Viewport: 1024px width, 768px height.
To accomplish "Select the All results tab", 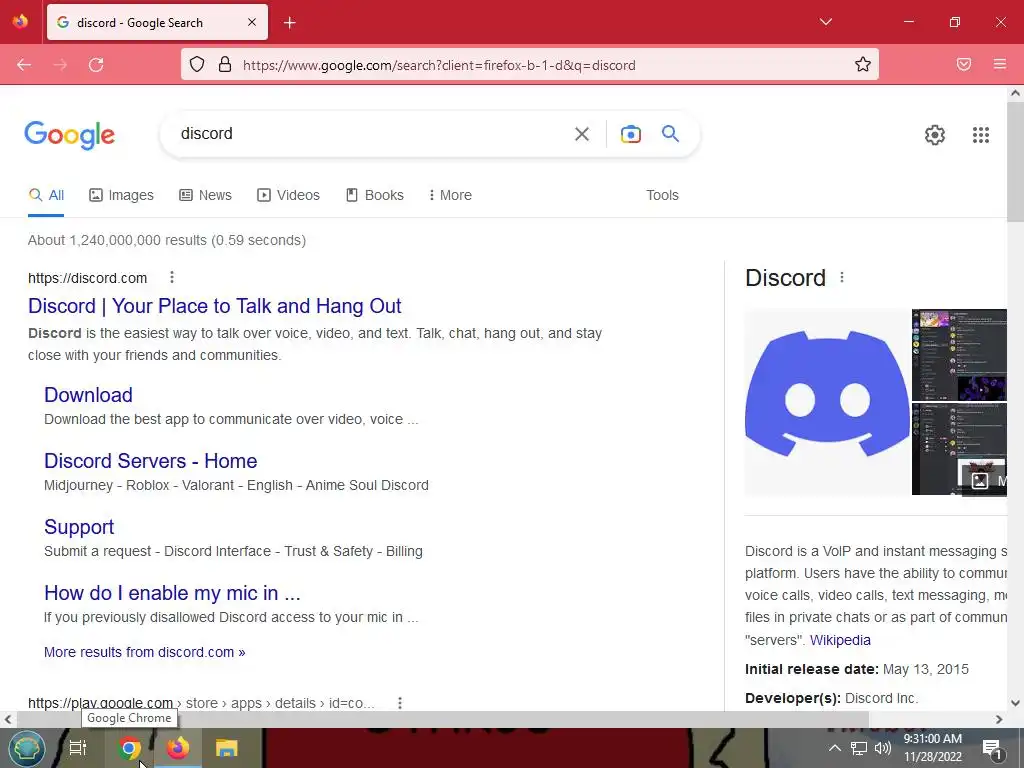I will tap(46, 195).
